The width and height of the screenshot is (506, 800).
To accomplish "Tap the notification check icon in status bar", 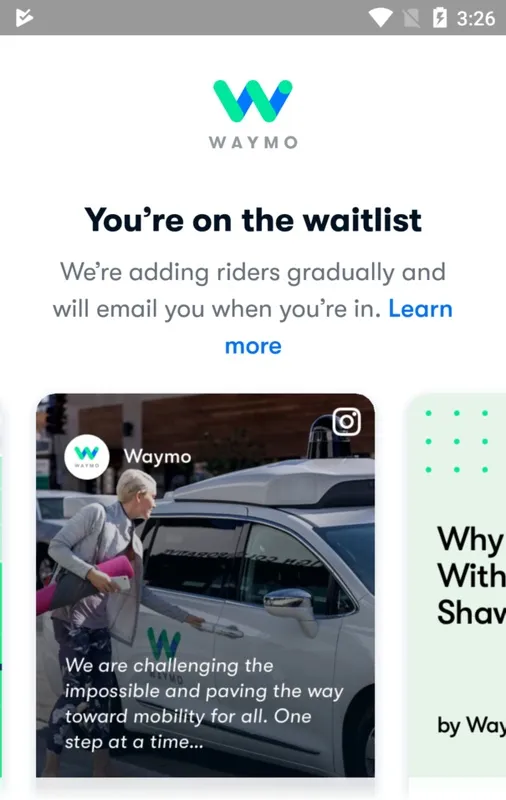I will 24,18.
